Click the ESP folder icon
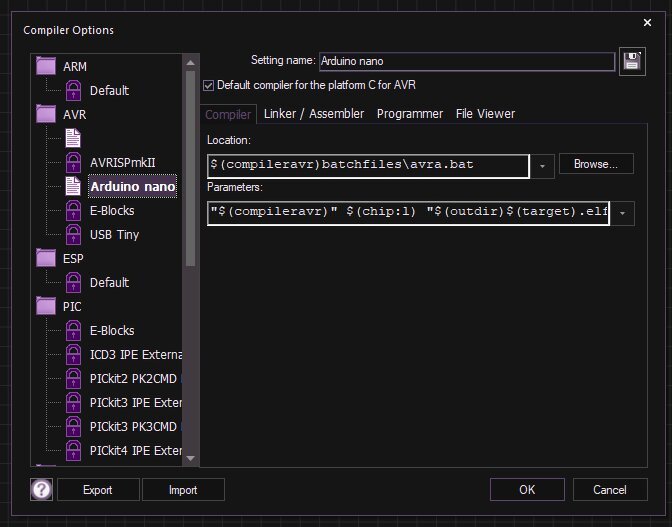This screenshot has width=672, height=527. tap(46, 258)
